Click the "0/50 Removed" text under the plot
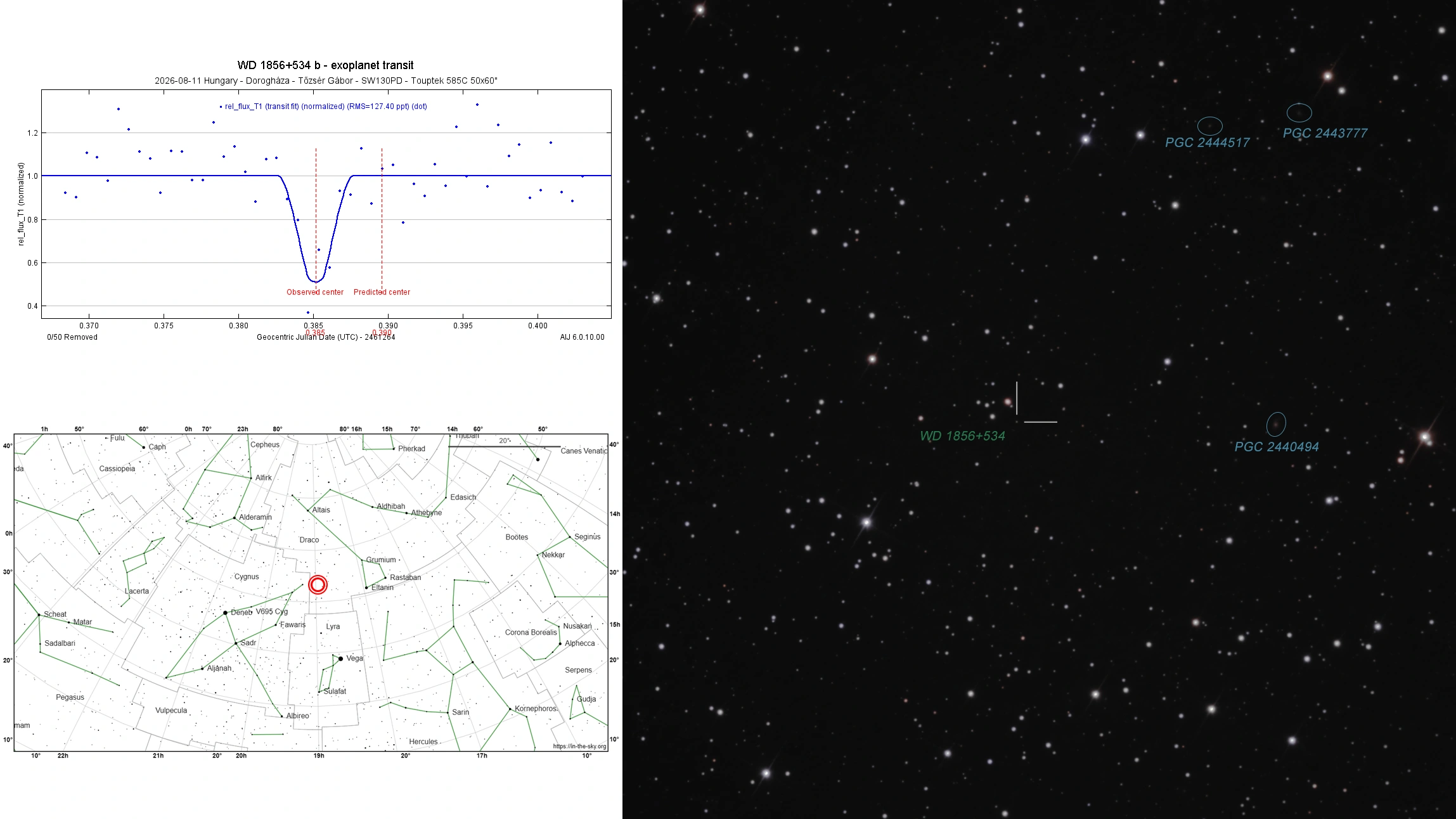 coord(72,337)
